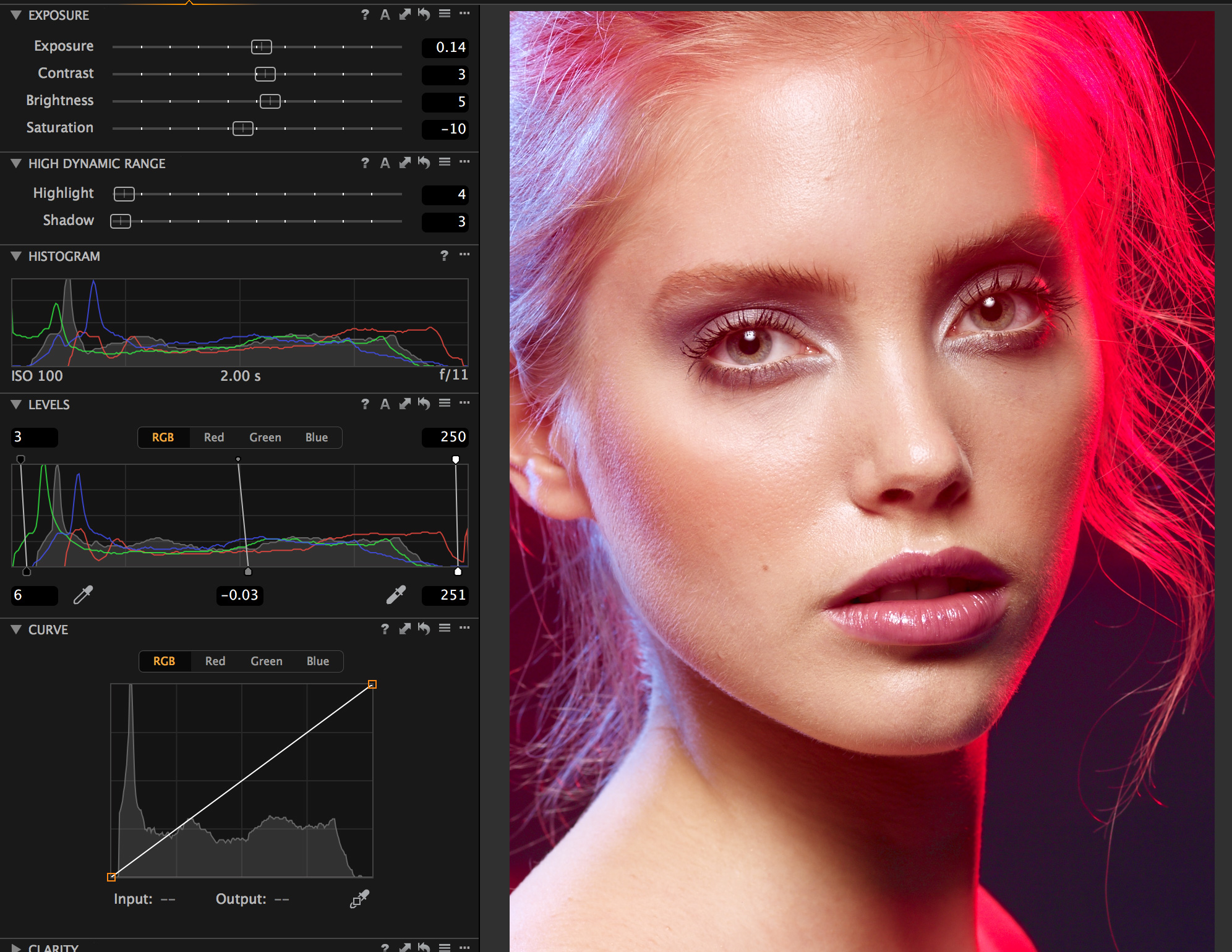Expand the Clarity panel
The image size is (1232, 952).
click(16, 948)
